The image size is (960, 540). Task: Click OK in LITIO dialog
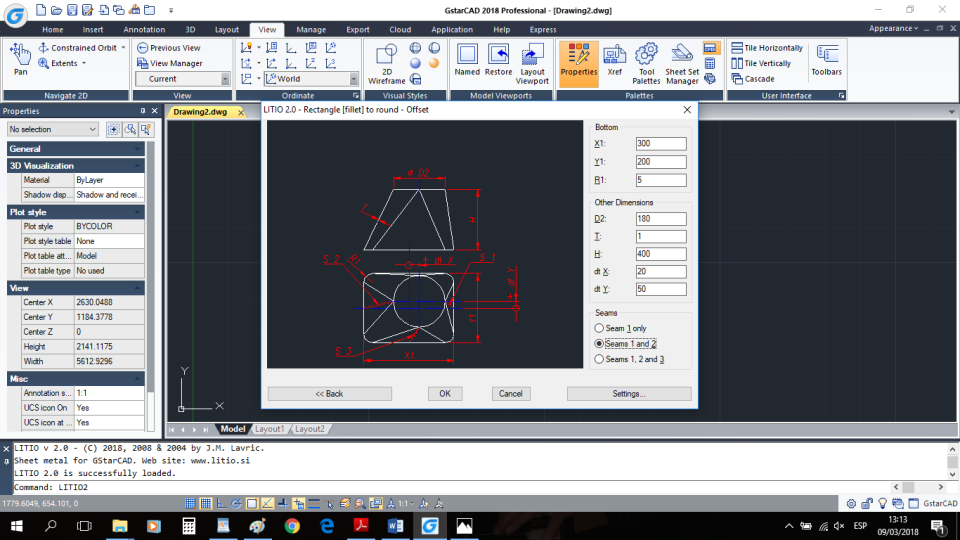444,394
